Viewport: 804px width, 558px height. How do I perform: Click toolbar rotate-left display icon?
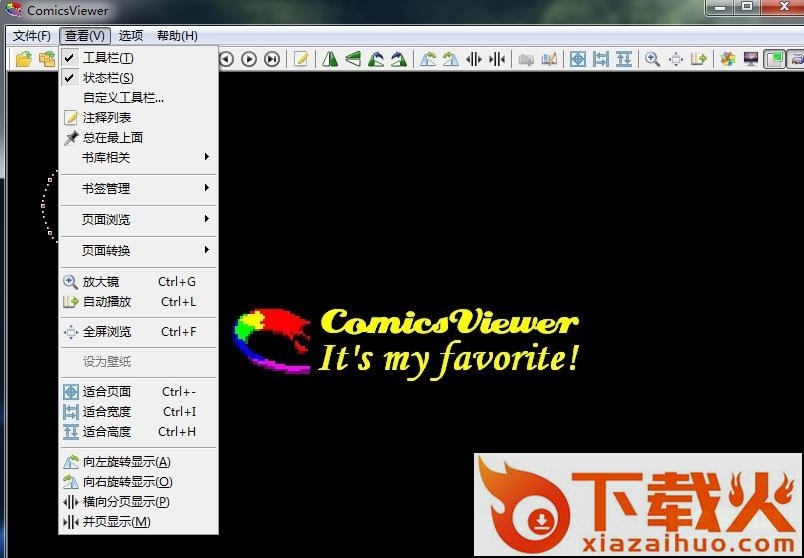pyautogui.click(x=428, y=59)
